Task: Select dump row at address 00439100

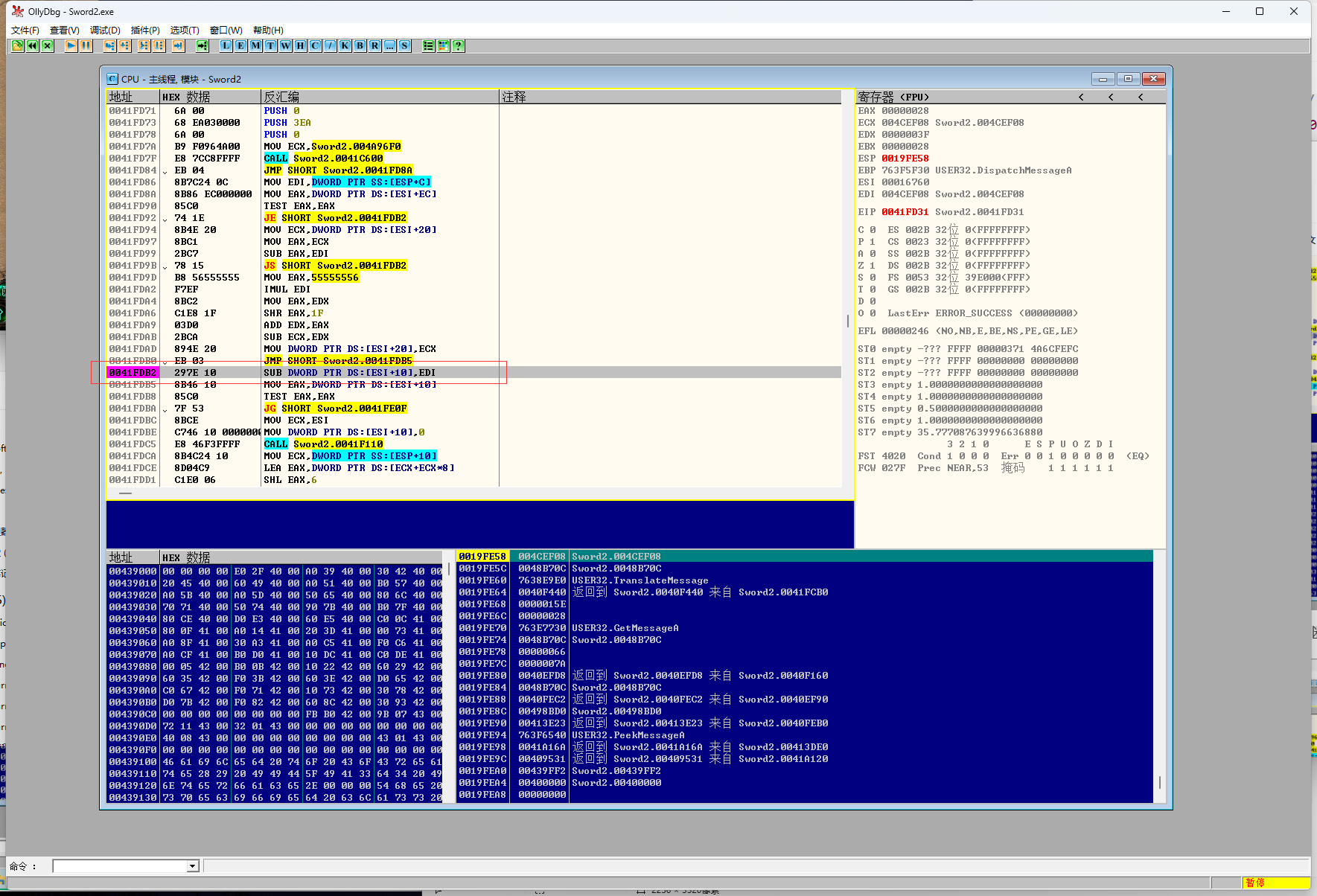Action: 275,762
